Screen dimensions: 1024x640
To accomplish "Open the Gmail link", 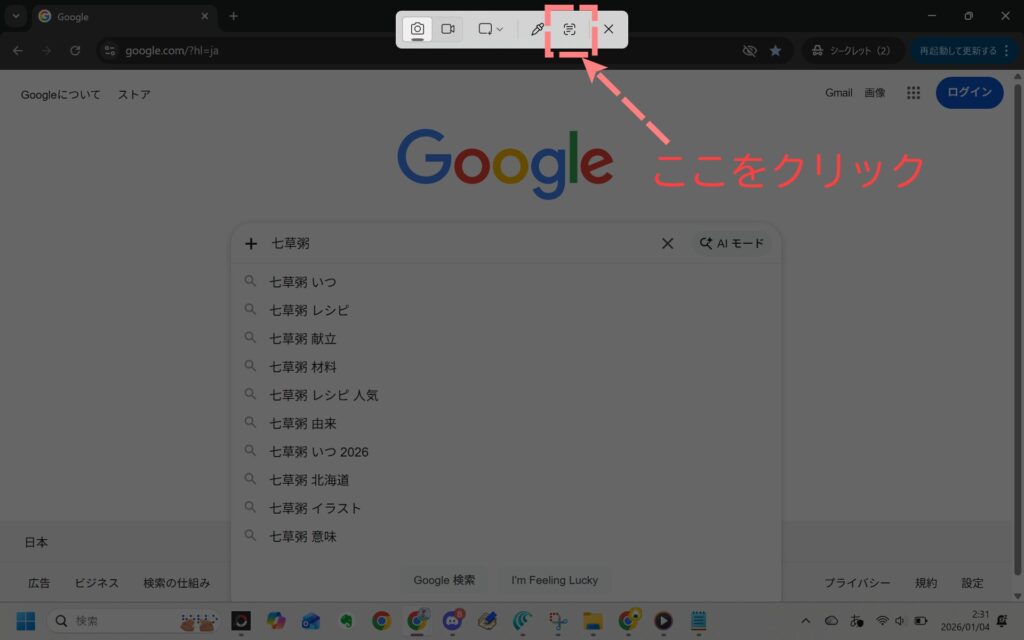I will click(x=838, y=93).
